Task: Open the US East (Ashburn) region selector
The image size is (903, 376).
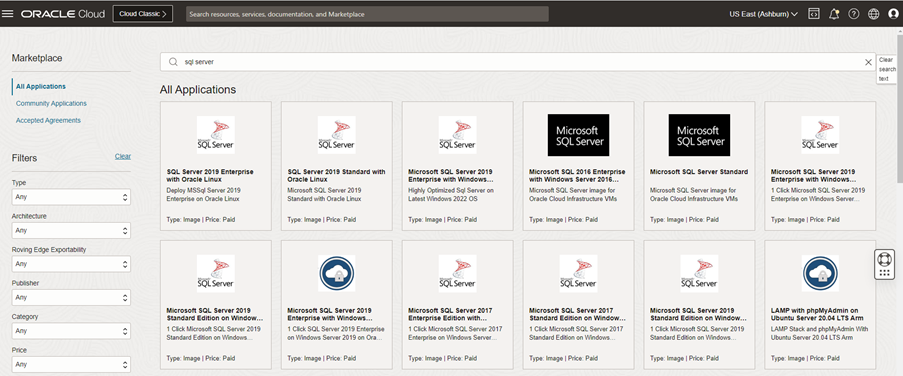Action: [x=764, y=14]
